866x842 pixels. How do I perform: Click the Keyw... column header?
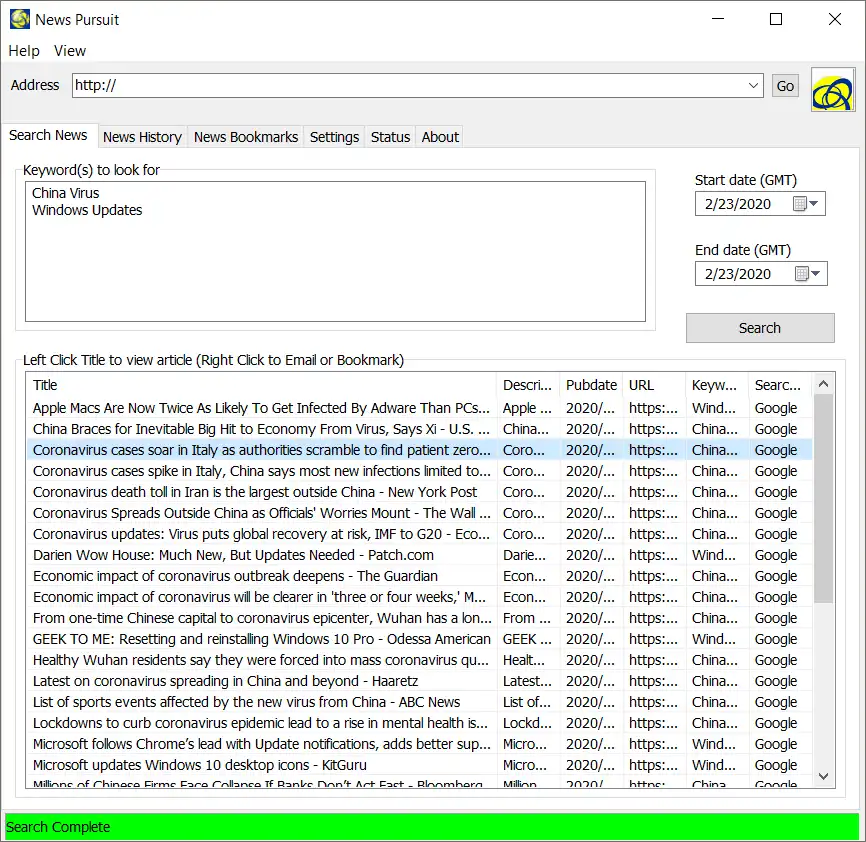[717, 385]
